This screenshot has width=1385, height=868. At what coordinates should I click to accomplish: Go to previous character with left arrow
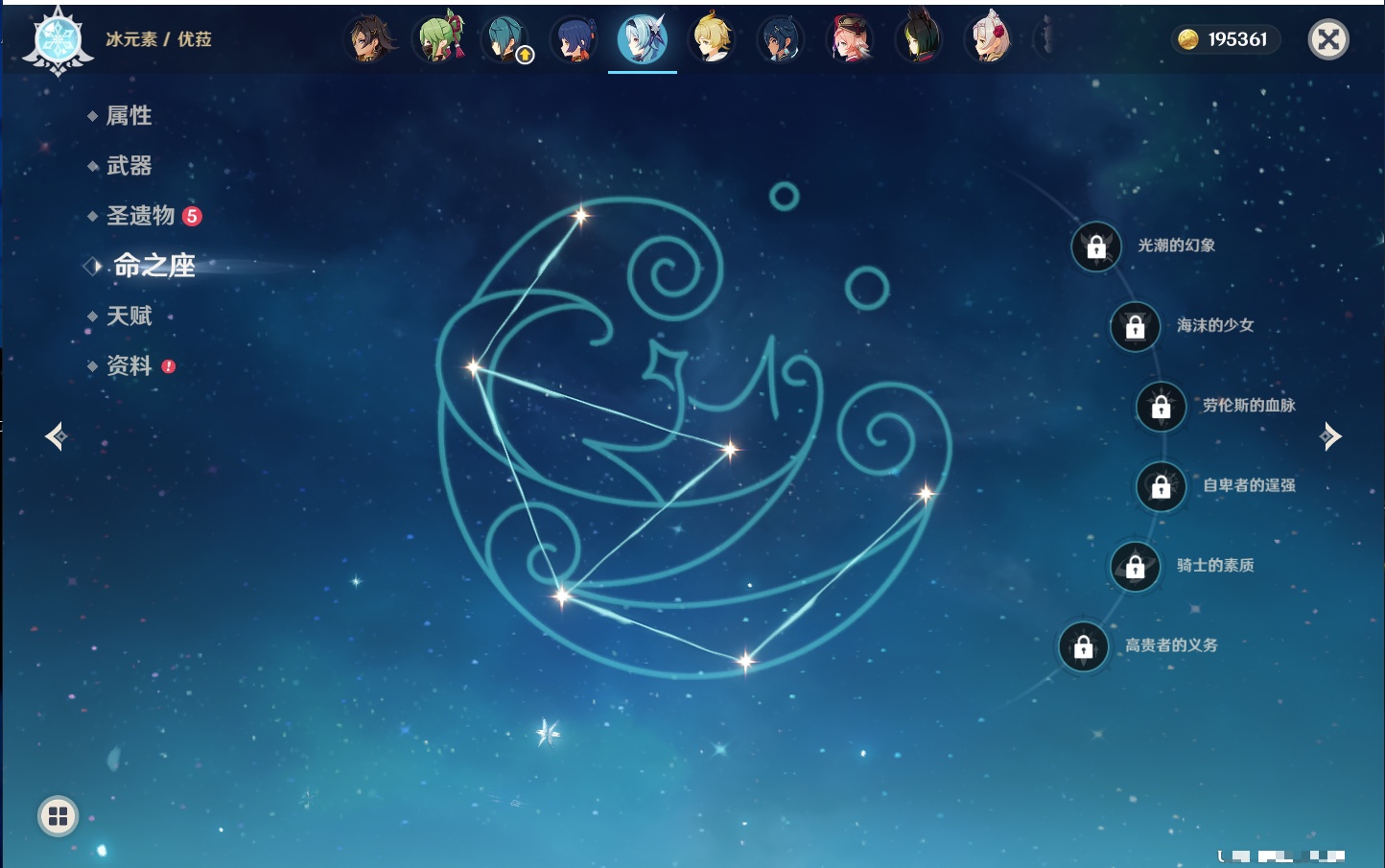pyautogui.click(x=57, y=436)
